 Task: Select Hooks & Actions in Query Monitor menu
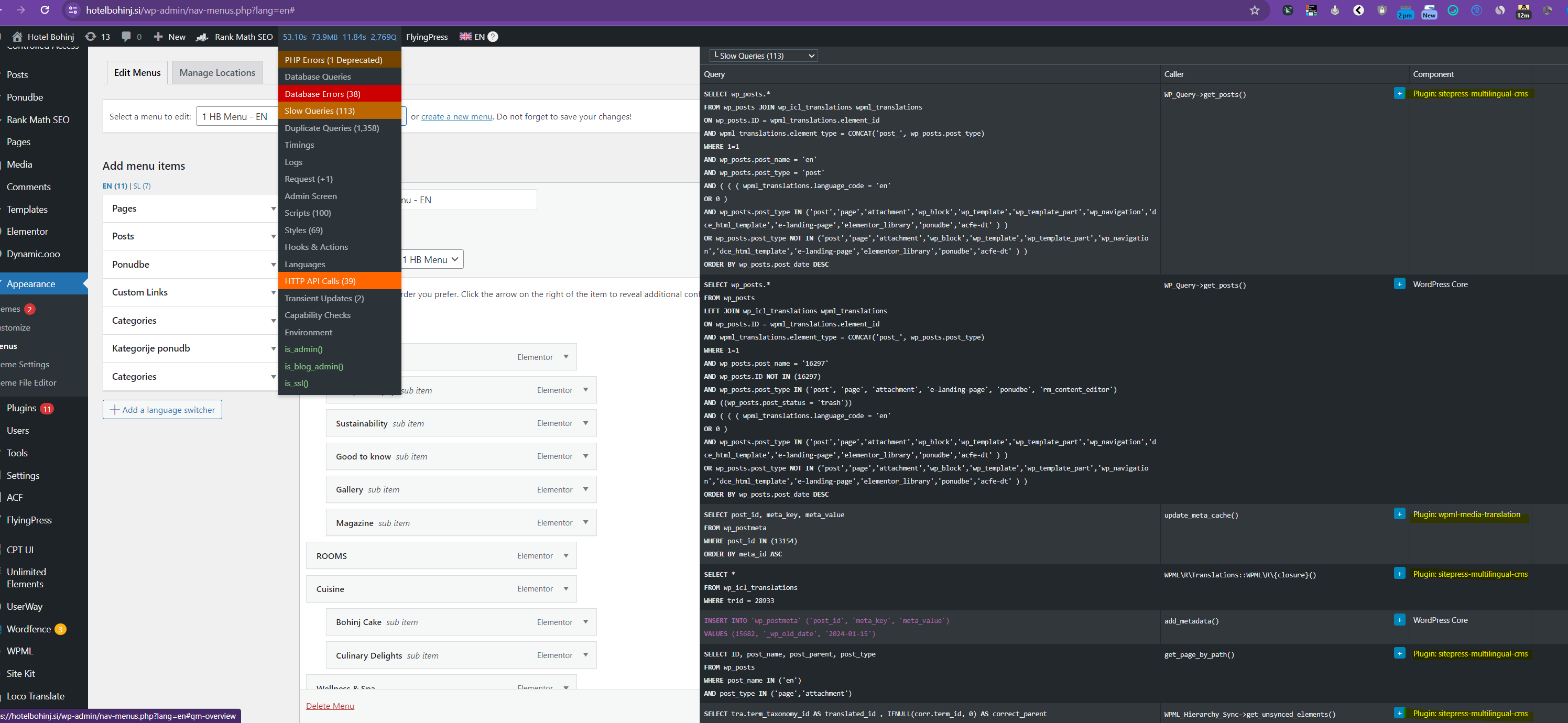[x=340, y=246]
